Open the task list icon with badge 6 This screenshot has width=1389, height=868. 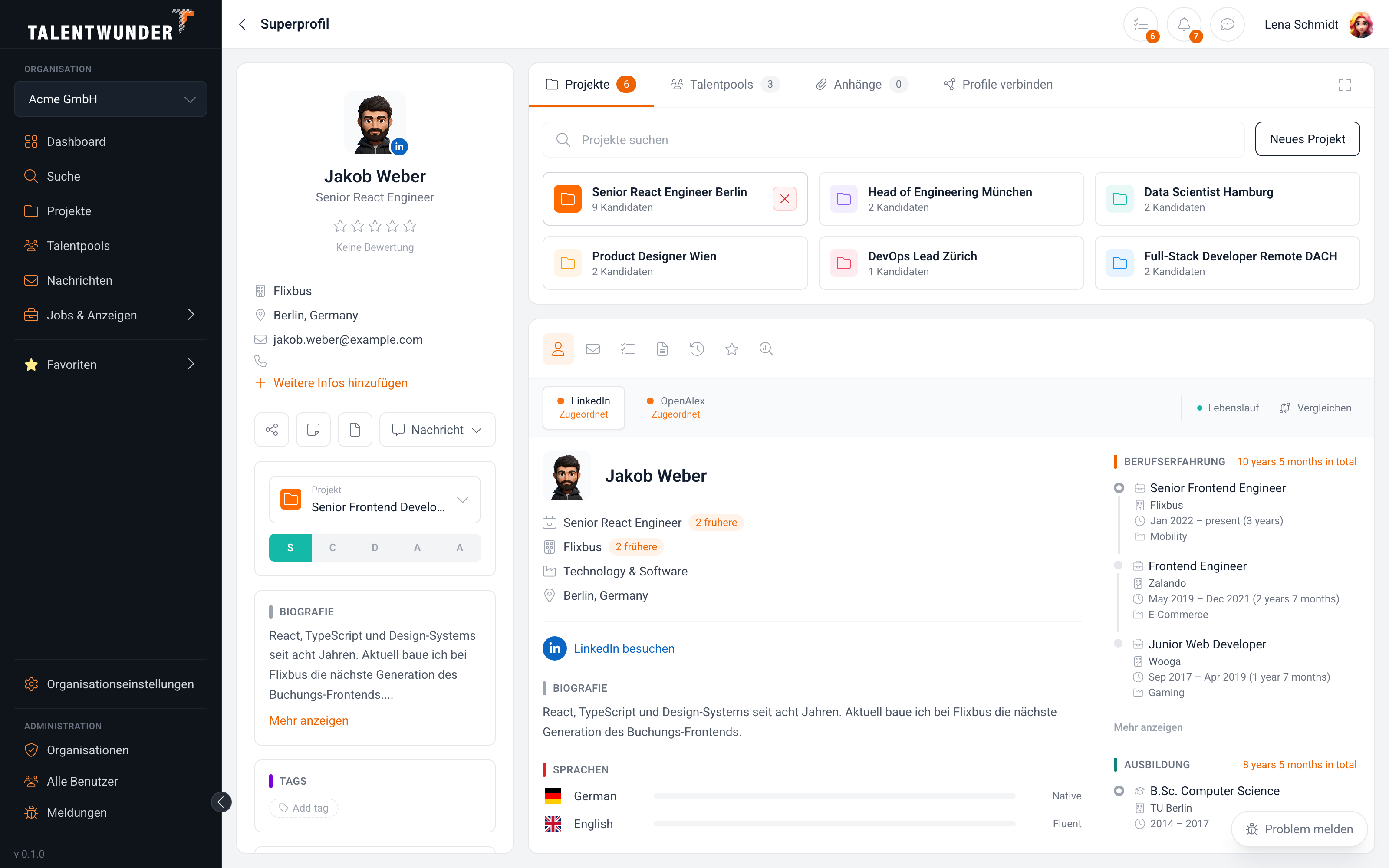[1140, 24]
